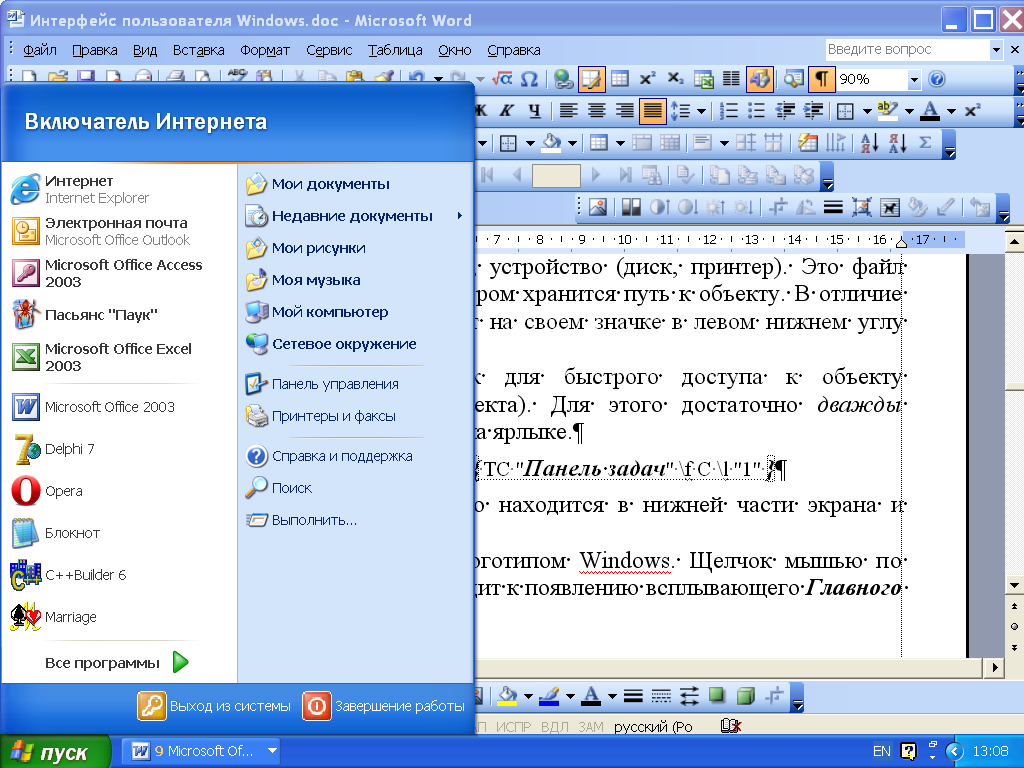The height and width of the screenshot is (768, 1024).
Task: Open Моя музыка folder
Action: tap(355, 280)
